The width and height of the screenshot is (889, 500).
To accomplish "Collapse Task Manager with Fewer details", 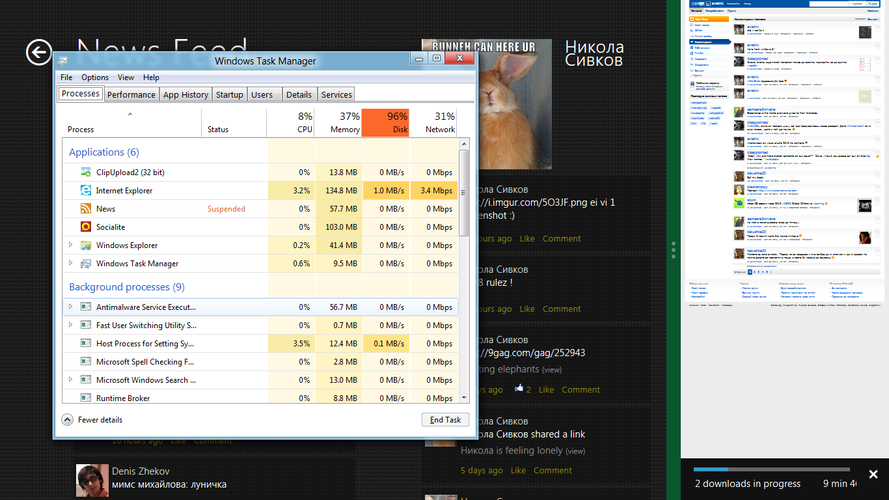I will click(92, 420).
